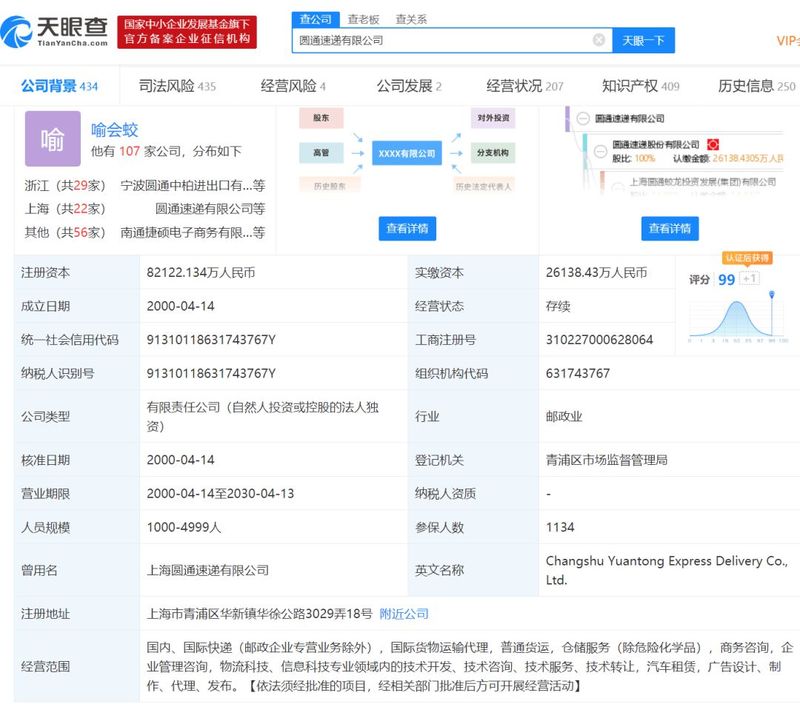This screenshot has height=704, width=800.
Task: Click the 存续 operating status value
Action: tap(558, 306)
